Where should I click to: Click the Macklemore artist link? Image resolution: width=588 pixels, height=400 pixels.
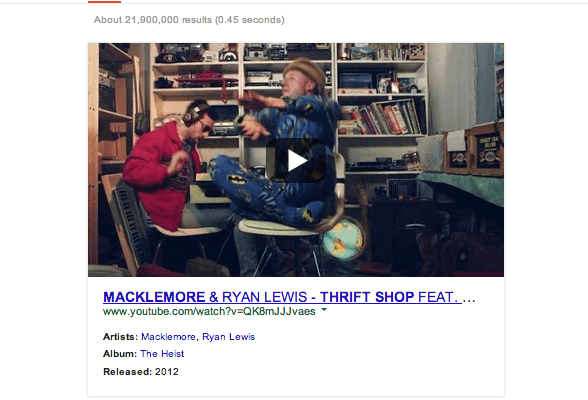click(168, 337)
